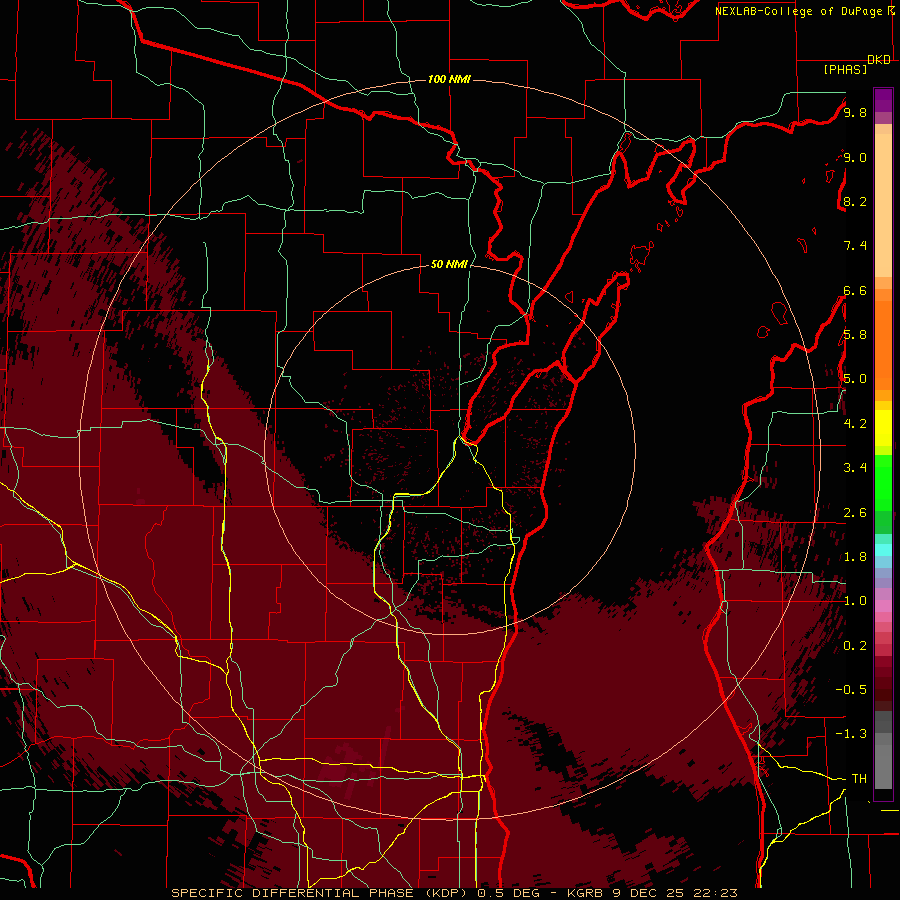Click the 0.2 value on the color scale
Image resolution: width=900 pixels, height=900 pixels.
point(855,645)
